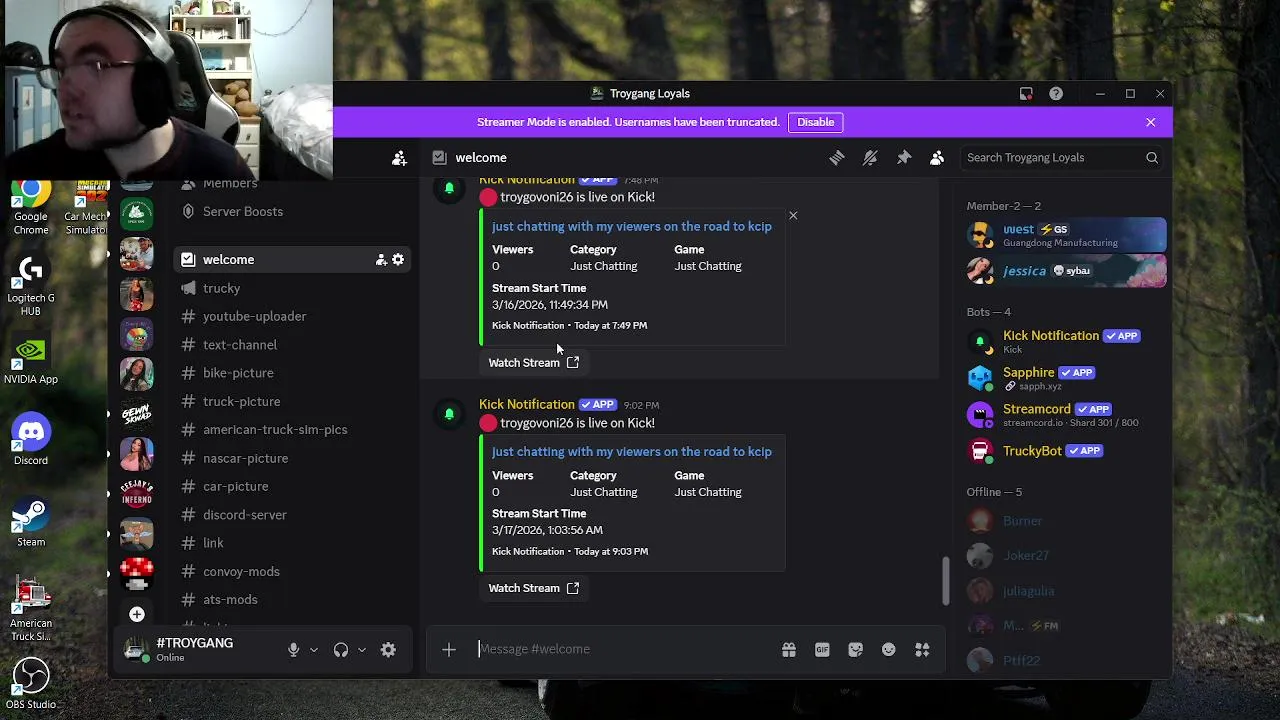Select the youtube-uploader channel
This screenshot has height=720, width=1280.
tap(290, 316)
